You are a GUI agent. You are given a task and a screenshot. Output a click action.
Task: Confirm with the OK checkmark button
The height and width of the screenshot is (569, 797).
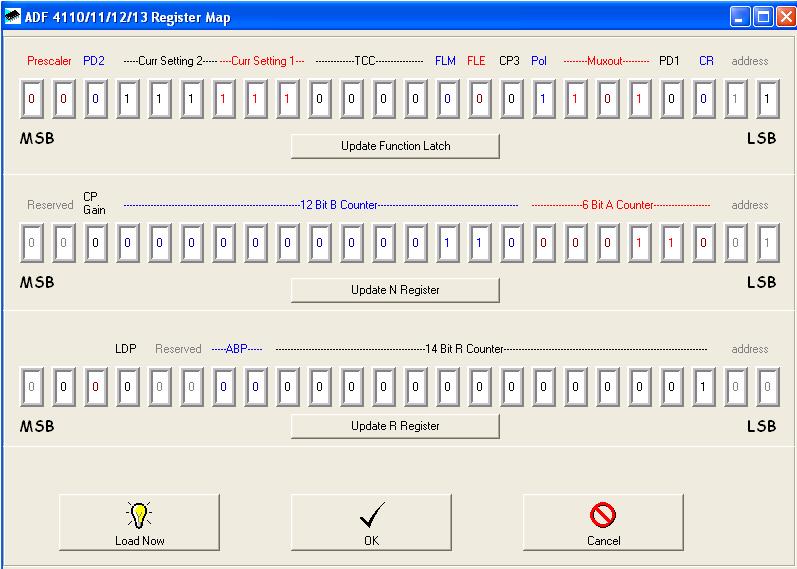371,522
